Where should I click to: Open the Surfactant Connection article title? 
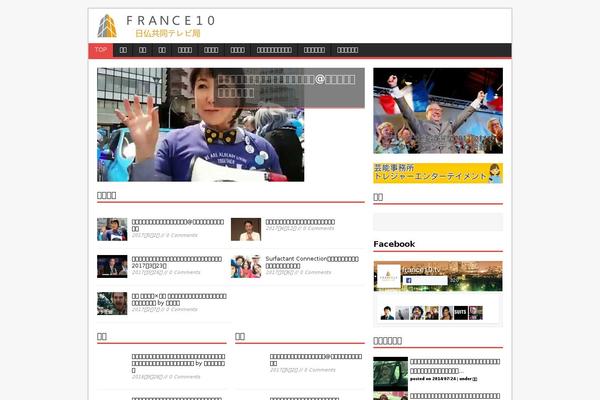click(x=312, y=262)
